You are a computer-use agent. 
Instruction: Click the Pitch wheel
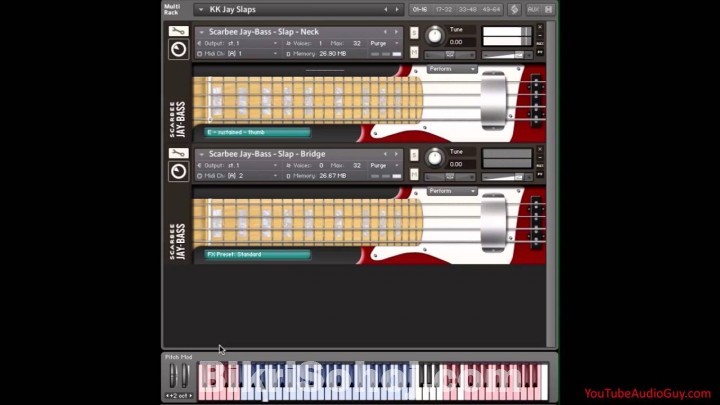point(173,376)
